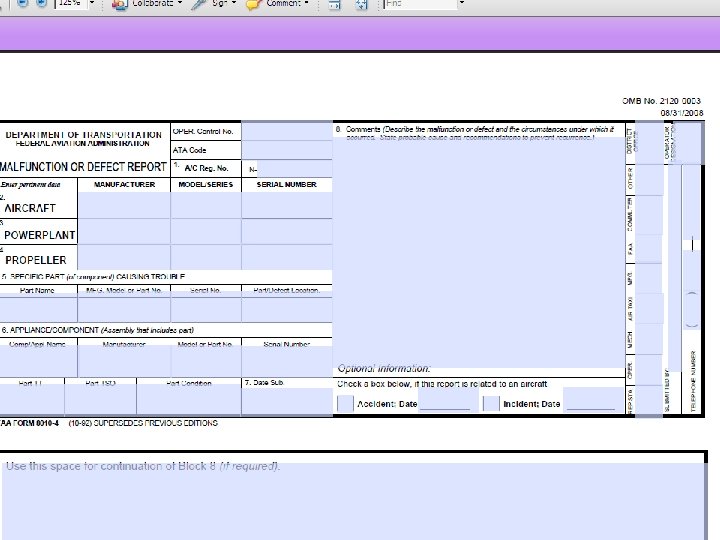
Task: Click the Aircraft Model/Series field
Action: click(206, 205)
